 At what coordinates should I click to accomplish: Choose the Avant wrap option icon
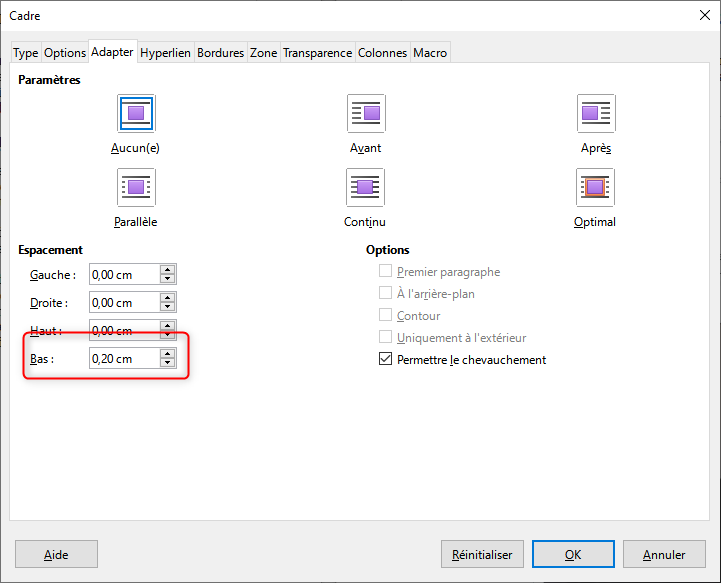coord(366,113)
